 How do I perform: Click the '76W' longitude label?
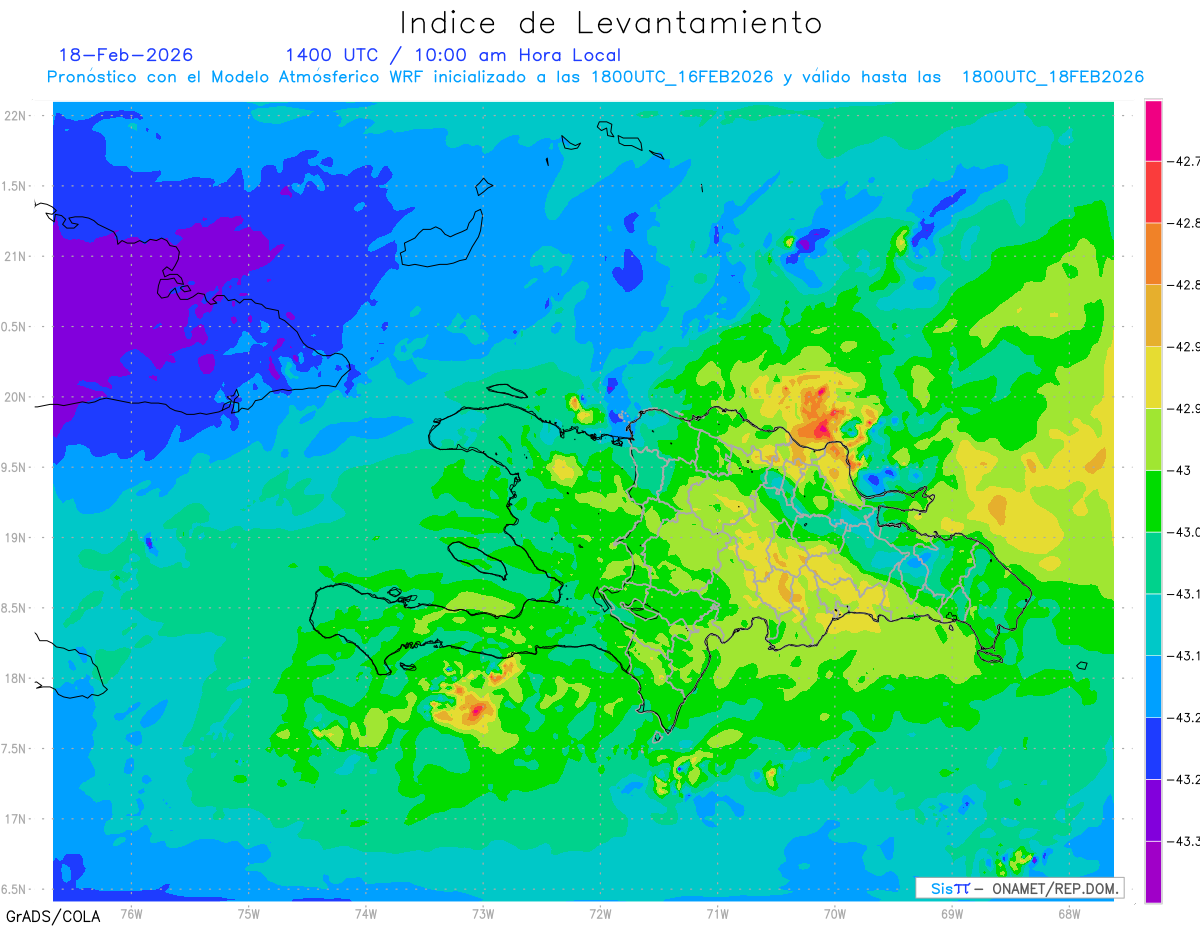pyautogui.click(x=131, y=914)
